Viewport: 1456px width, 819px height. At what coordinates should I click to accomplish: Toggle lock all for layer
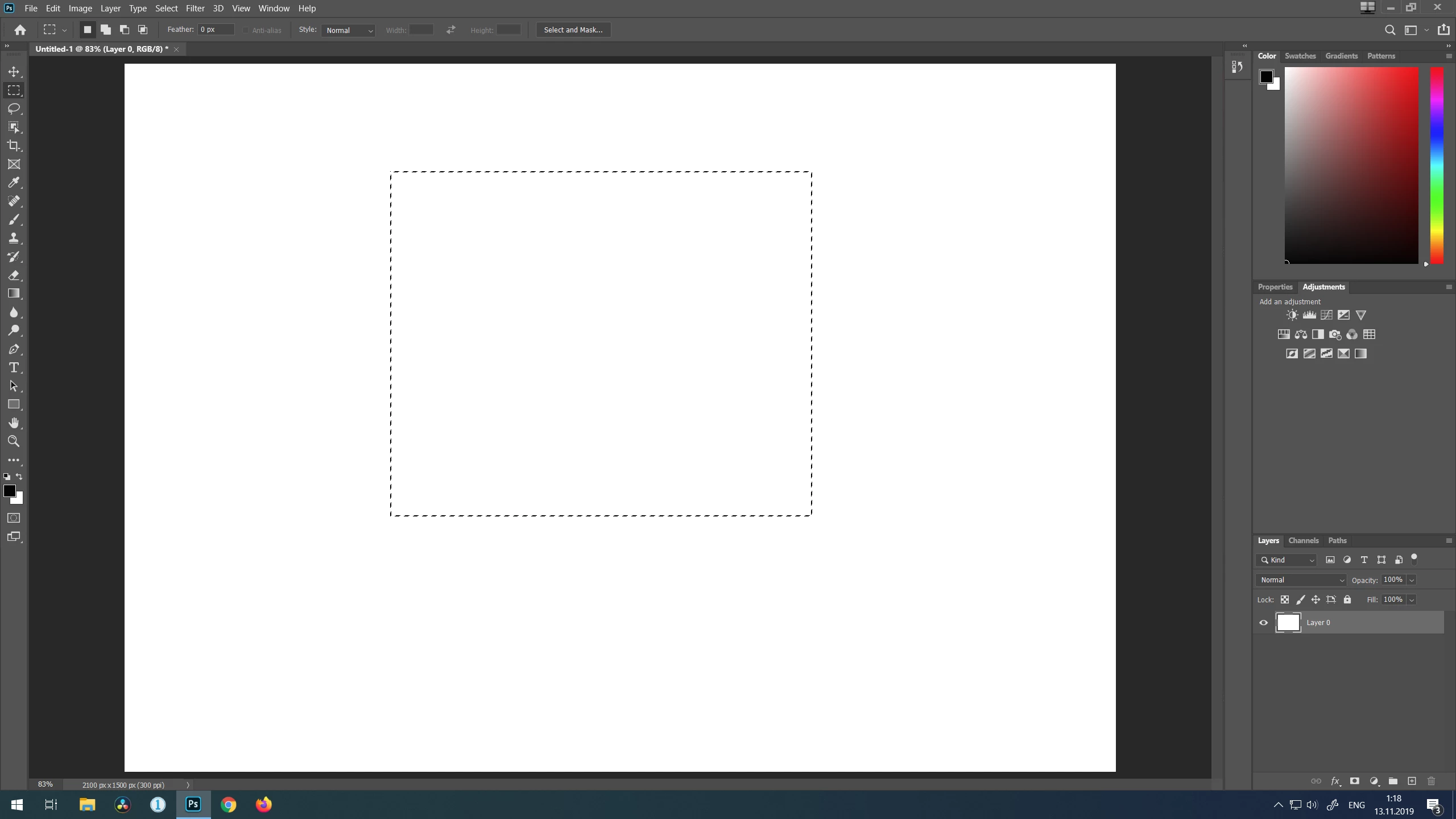coord(1347,599)
